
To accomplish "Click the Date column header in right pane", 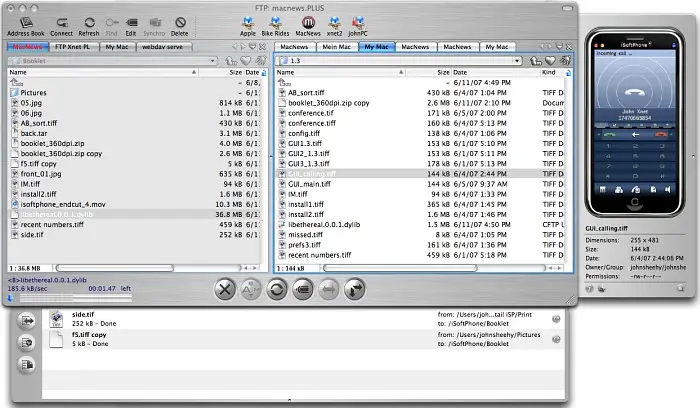I will (495, 72).
